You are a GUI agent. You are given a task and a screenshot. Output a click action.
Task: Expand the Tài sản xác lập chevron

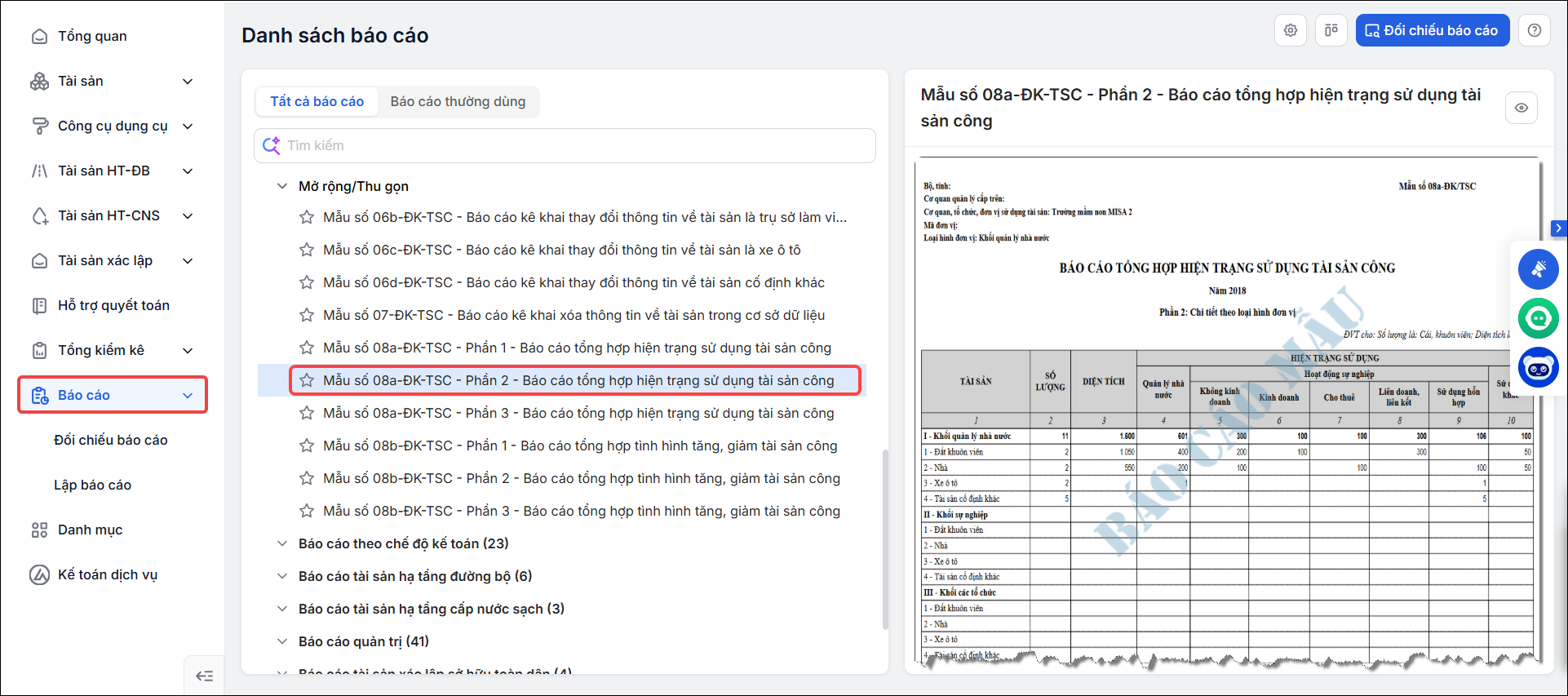point(188,260)
